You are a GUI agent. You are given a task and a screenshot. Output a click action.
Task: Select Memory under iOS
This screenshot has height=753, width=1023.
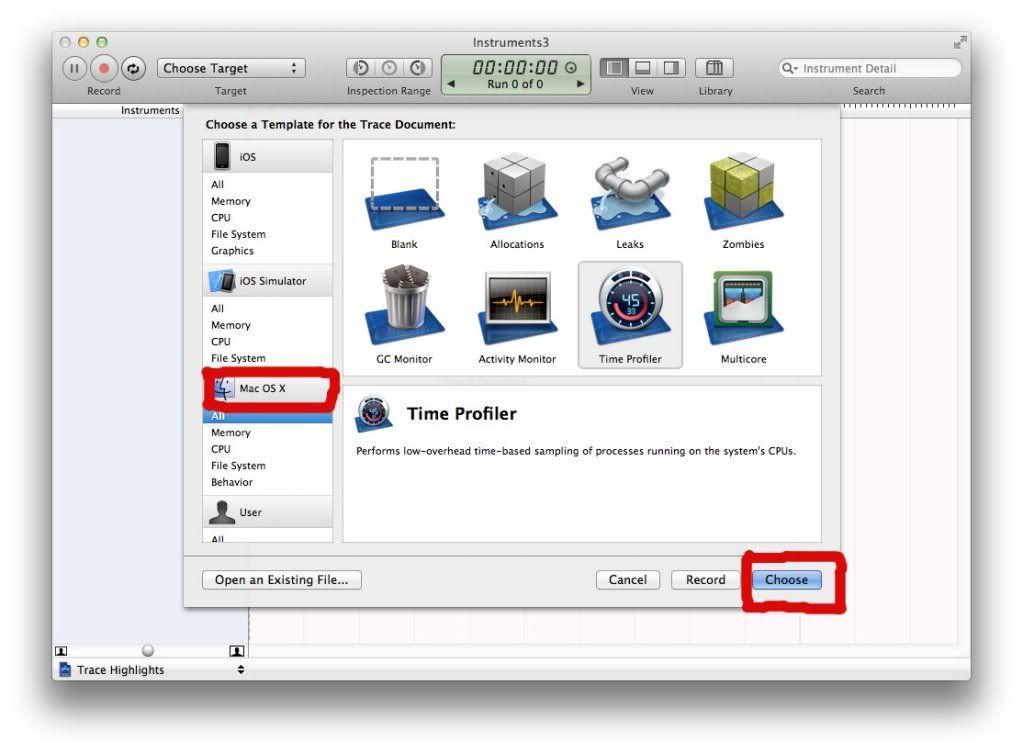tap(230, 201)
